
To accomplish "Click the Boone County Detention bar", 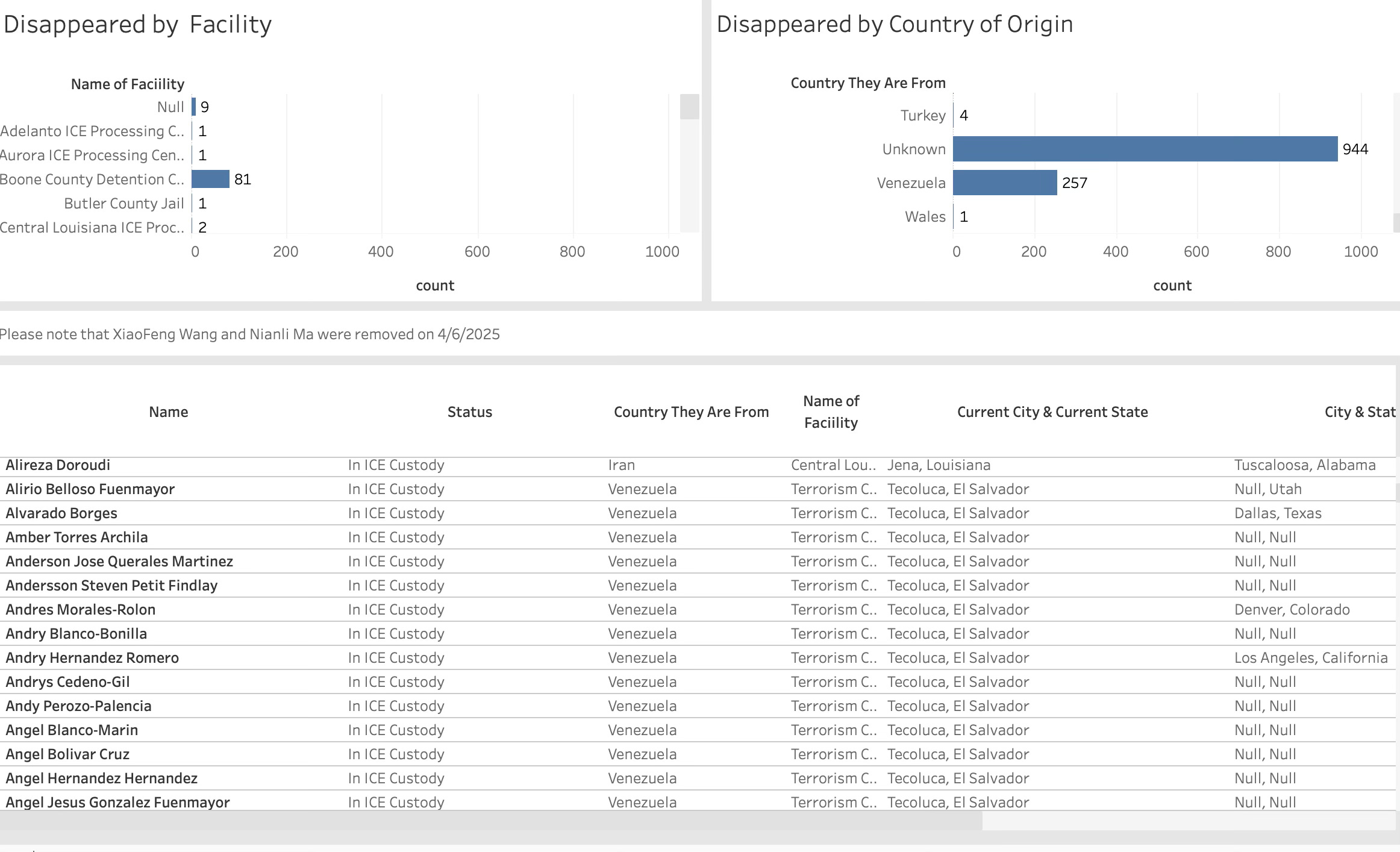I will click(x=210, y=179).
